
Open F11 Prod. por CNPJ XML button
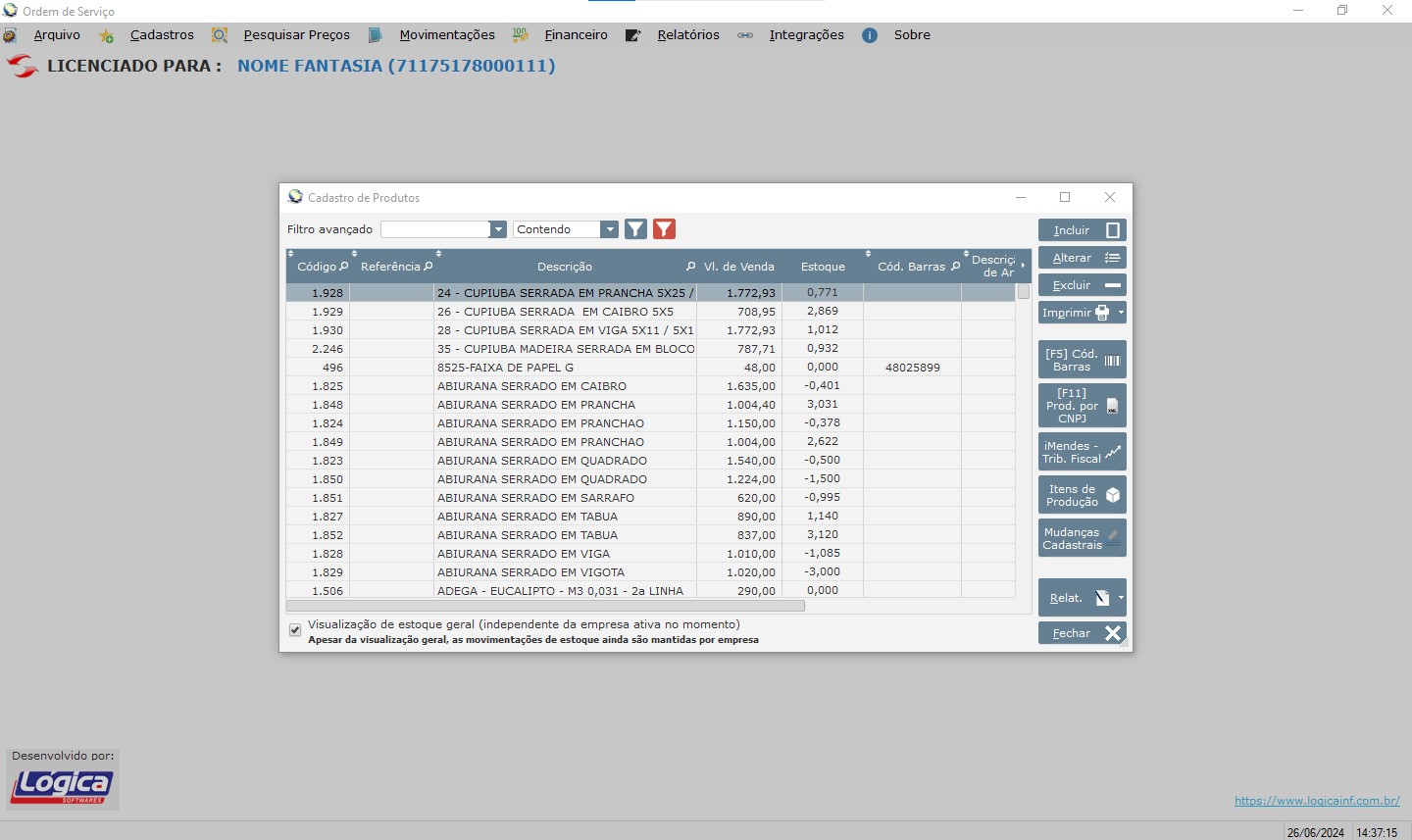tap(1082, 405)
